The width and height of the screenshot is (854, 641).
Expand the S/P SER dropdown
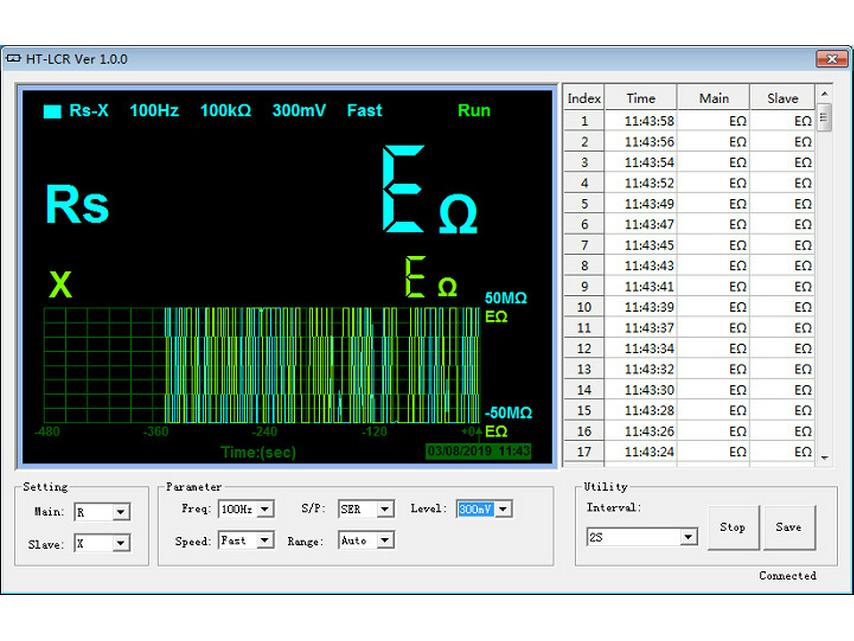click(385, 509)
